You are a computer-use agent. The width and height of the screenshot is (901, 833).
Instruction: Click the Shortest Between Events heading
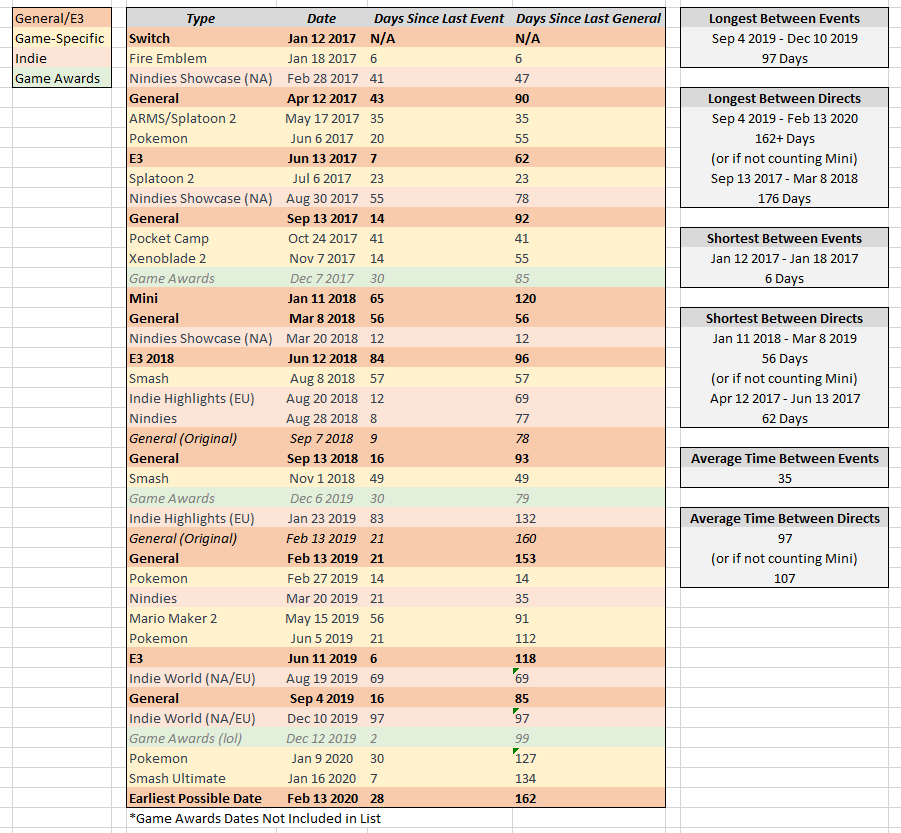pos(784,238)
